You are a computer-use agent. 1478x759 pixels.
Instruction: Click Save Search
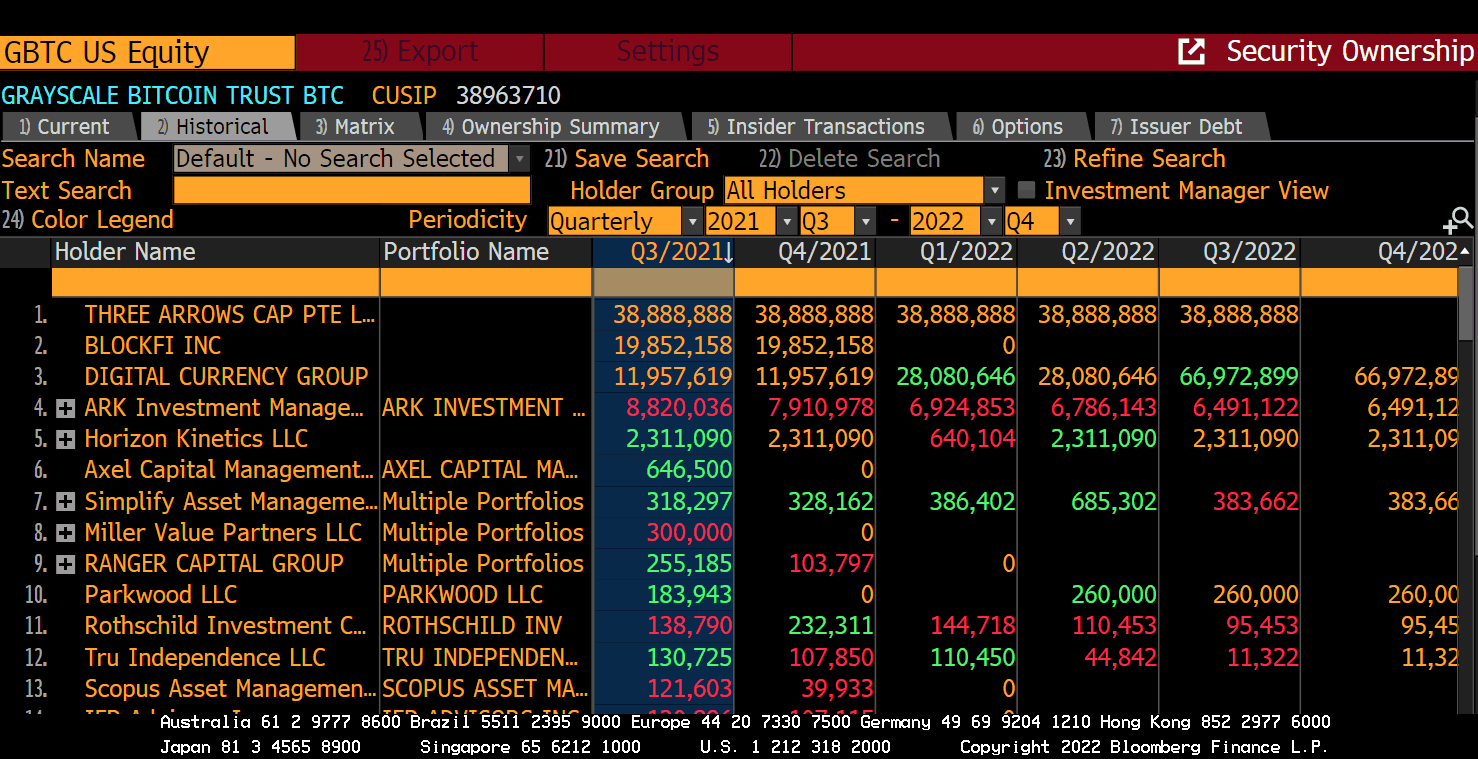tap(627, 159)
